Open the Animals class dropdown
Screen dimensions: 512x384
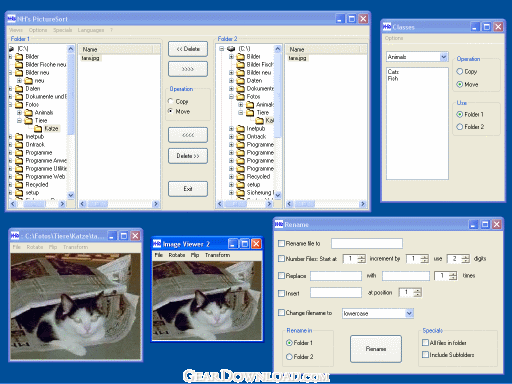444,57
